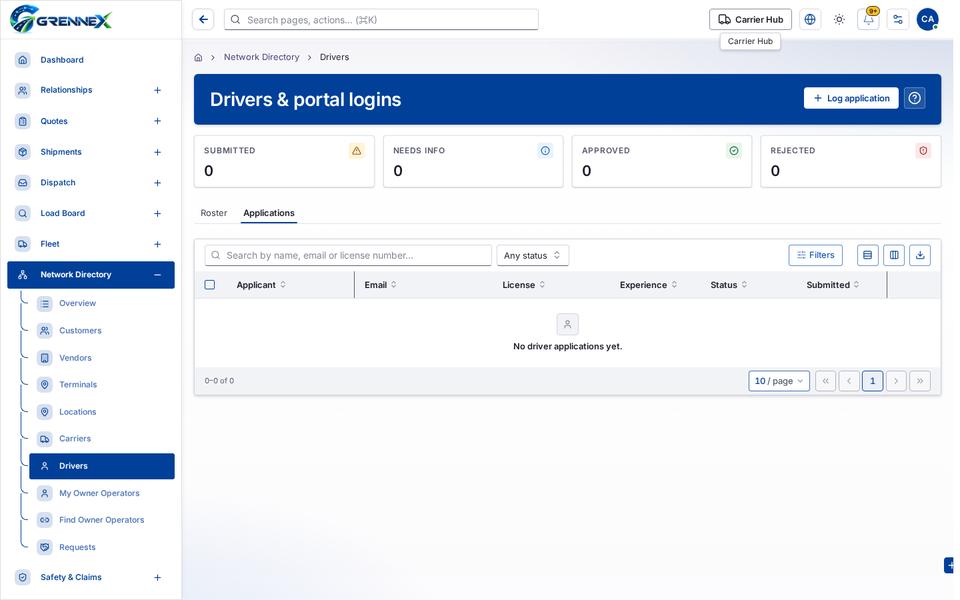Open the notifications bell

click(868, 20)
